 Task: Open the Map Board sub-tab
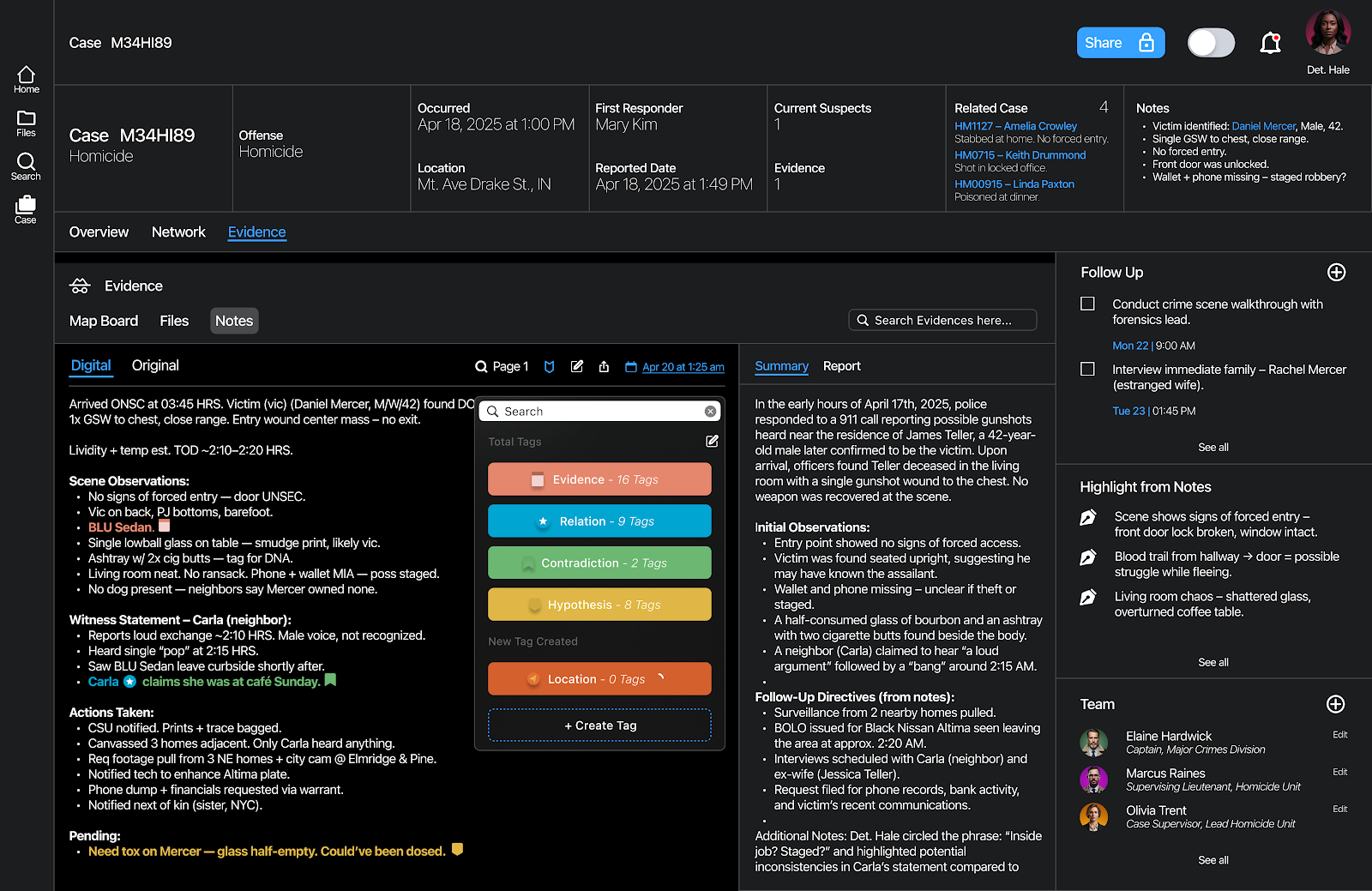pyautogui.click(x=104, y=321)
